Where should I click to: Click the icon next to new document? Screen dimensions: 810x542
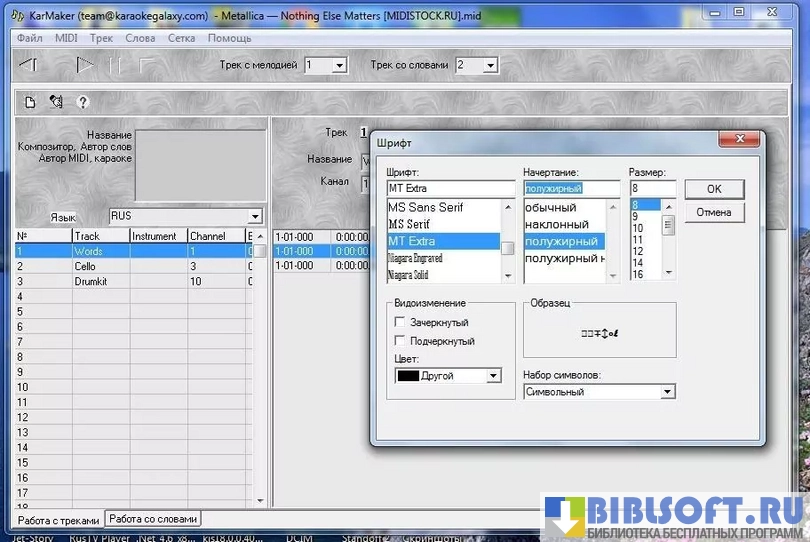click(x=56, y=101)
